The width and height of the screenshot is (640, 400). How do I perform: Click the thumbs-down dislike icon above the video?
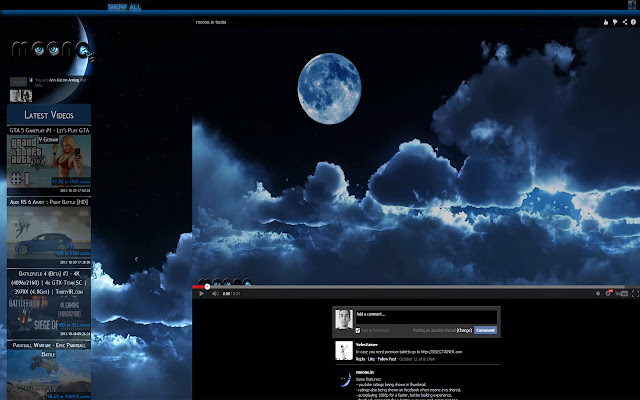click(x=615, y=22)
